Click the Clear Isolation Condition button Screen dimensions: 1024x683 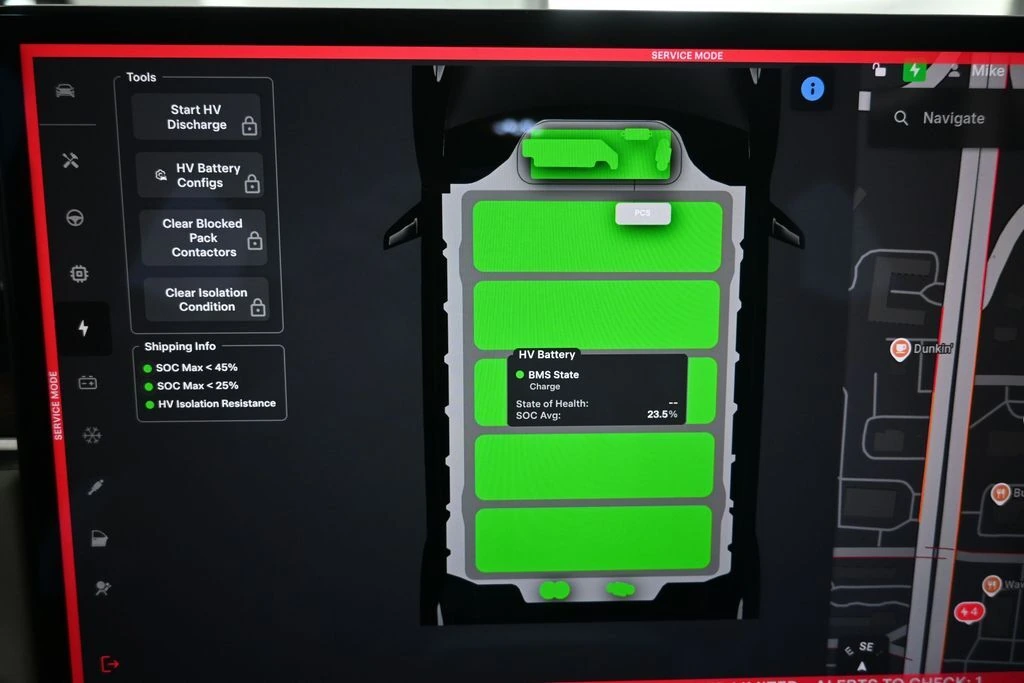(x=207, y=300)
